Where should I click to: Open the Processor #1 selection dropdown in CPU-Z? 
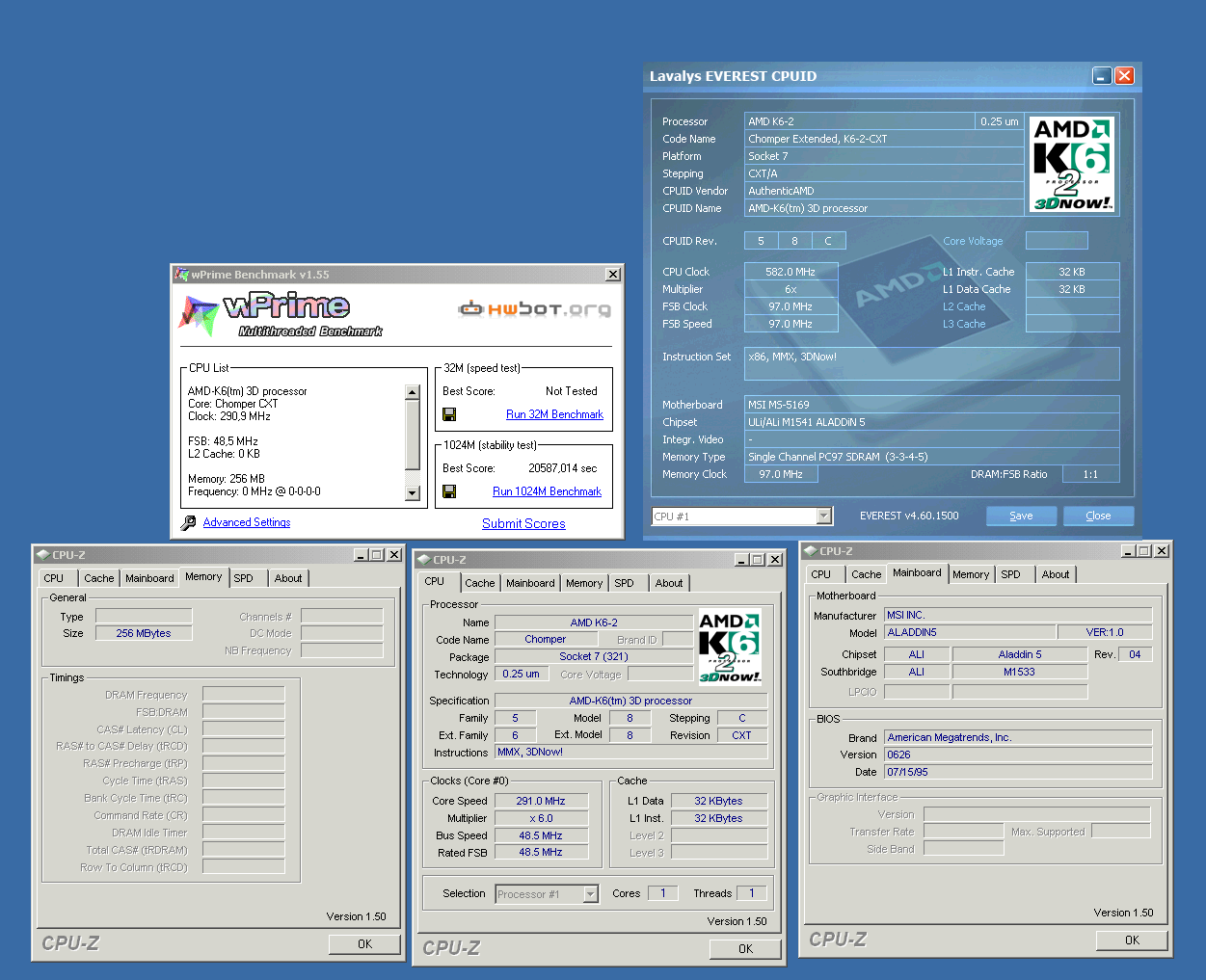click(591, 894)
